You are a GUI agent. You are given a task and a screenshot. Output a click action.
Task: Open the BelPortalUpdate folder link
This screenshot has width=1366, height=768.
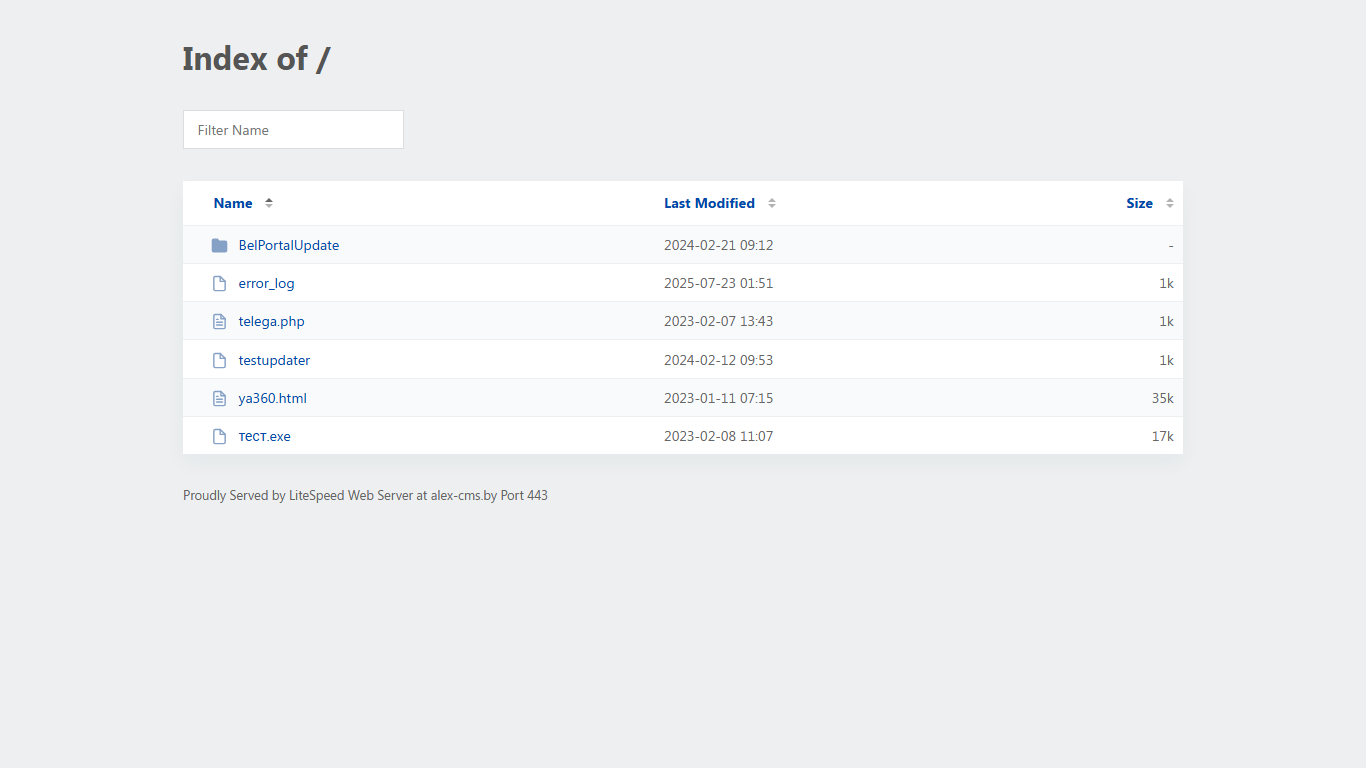click(289, 245)
